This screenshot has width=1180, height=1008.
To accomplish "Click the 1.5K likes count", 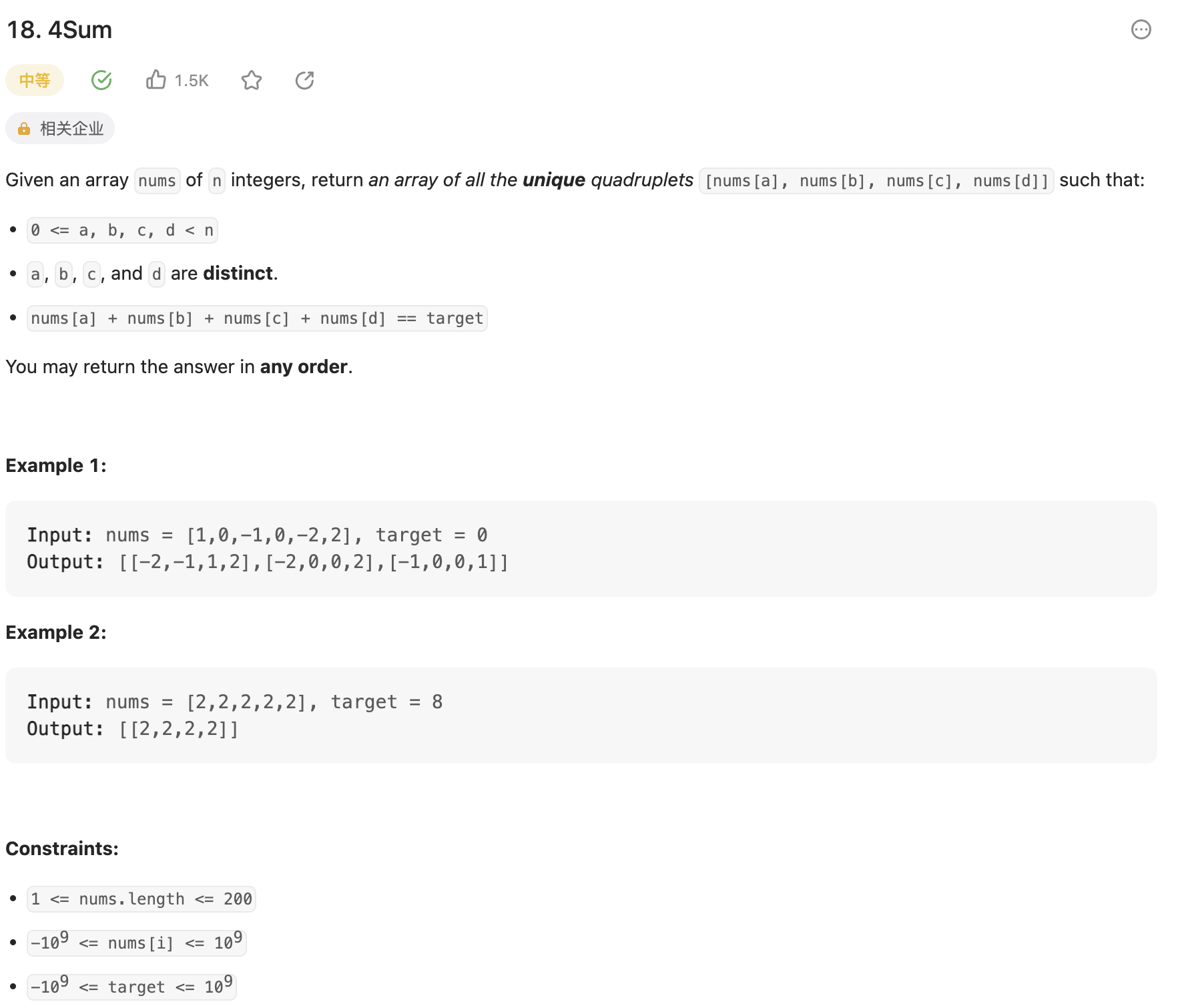I will [x=192, y=81].
